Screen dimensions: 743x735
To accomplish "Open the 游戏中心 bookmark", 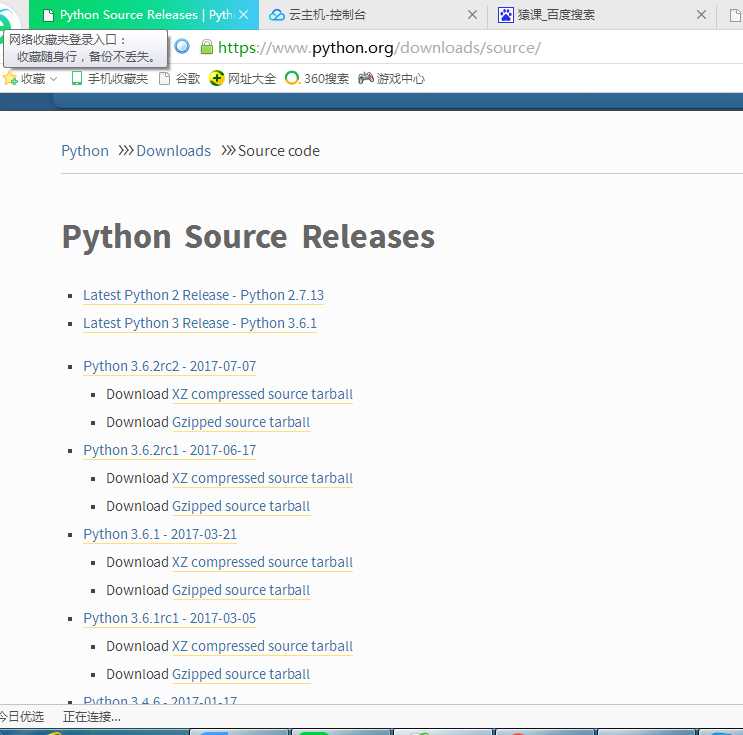I will (391, 78).
